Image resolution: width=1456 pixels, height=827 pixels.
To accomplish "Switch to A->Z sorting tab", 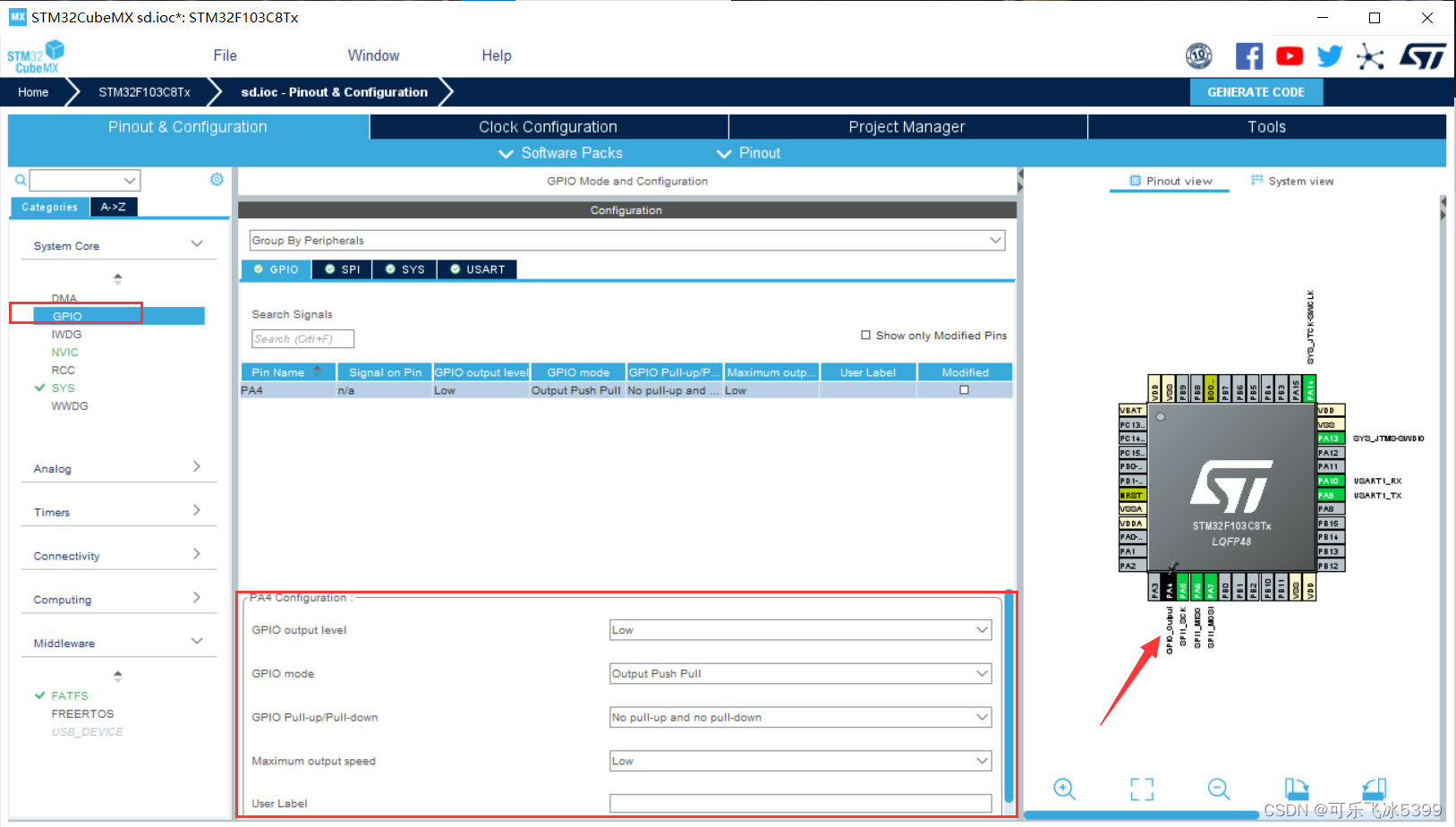I will click(x=114, y=207).
